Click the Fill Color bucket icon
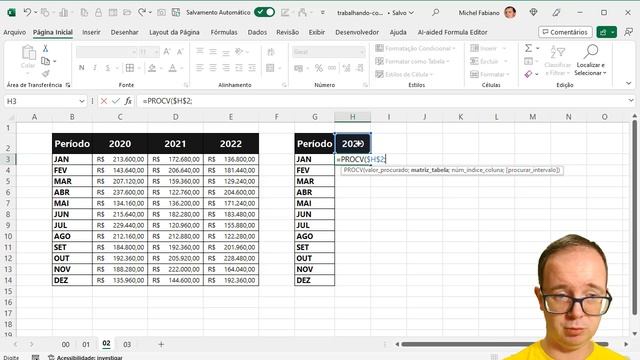The height and width of the screenshot is (360, 640). coord(152,68)
